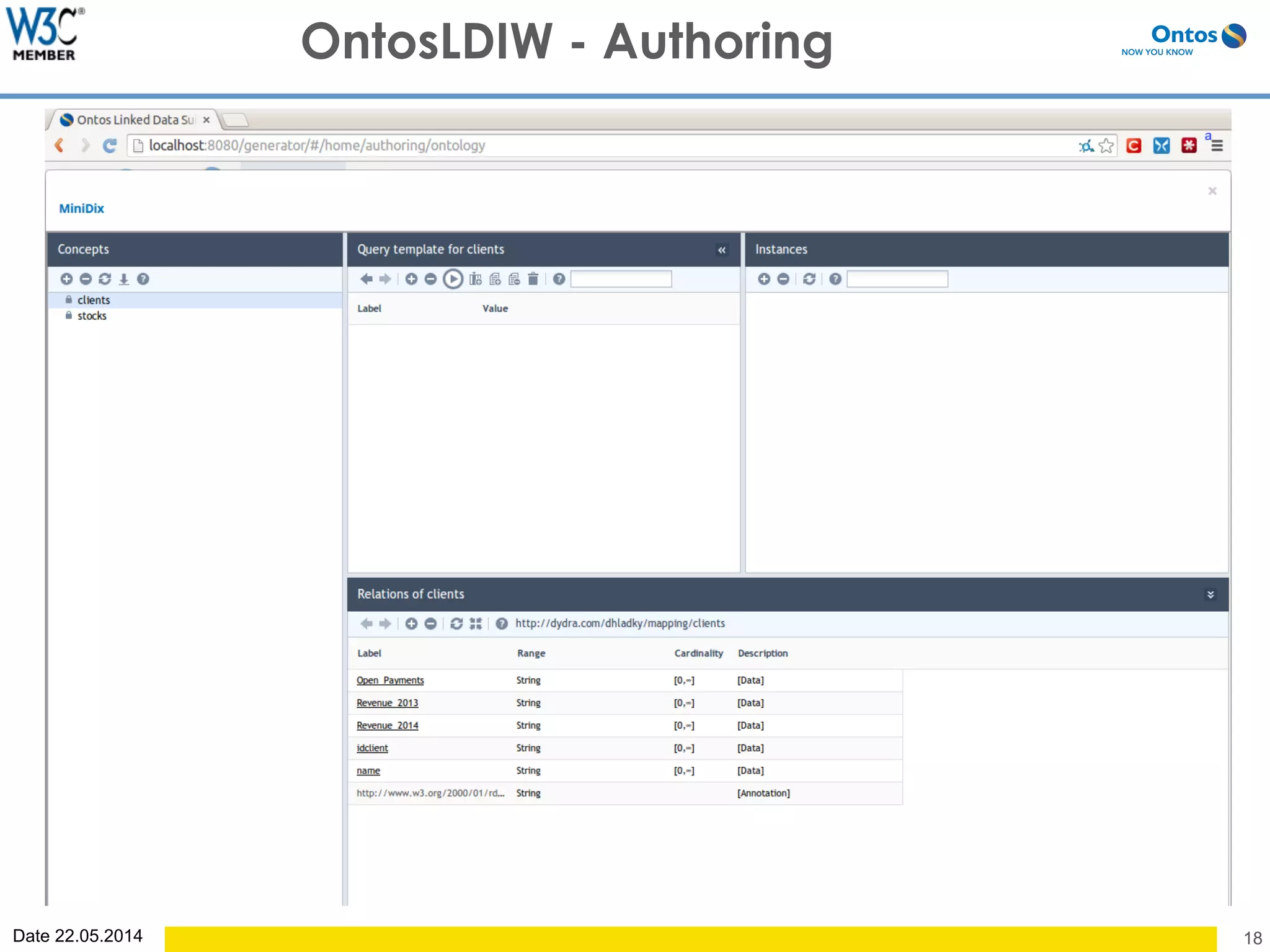Click the browser back arrow

coord(60,145)
